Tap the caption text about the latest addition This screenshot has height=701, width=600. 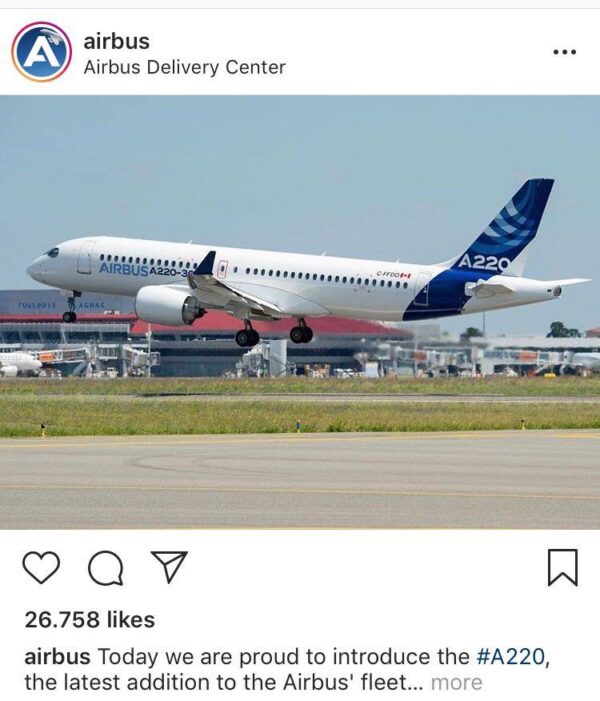click(x=216, y=683)
